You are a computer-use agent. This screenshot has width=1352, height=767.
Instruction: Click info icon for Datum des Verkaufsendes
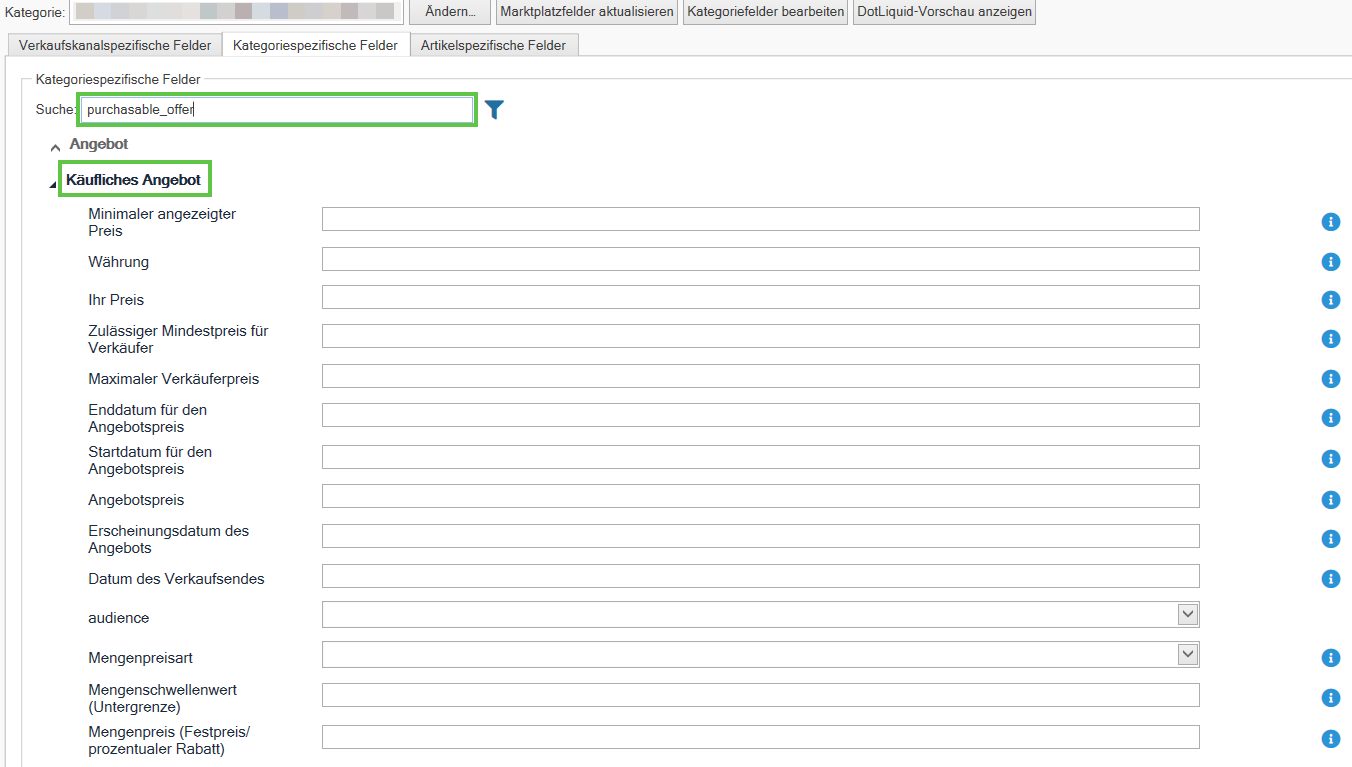[x=1330, y=579]
